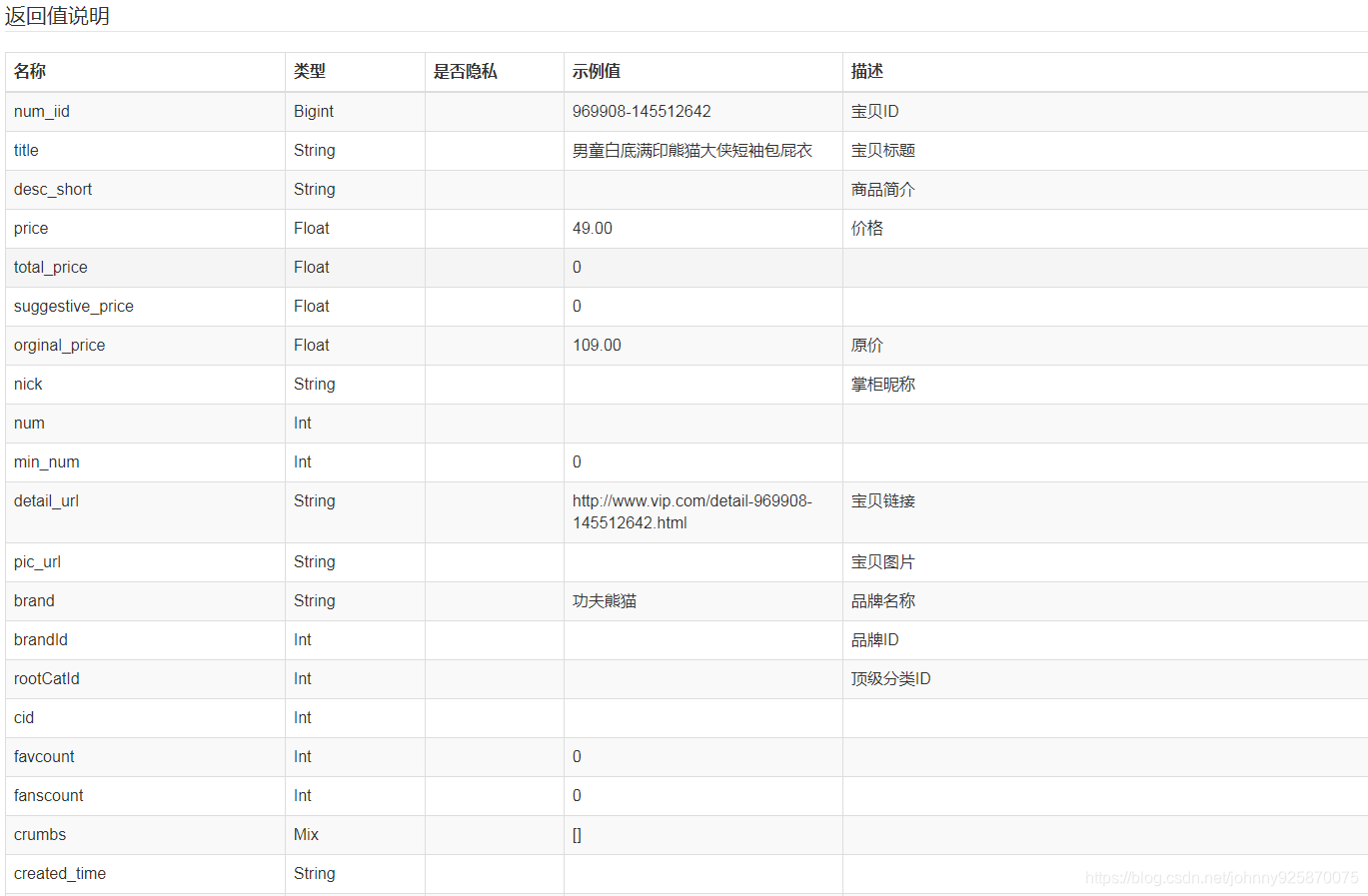Image resolution: width=1368 pixels, height=896 pixels.
Task: Click the '名称' column header
Action: click(x=30, y=71)
